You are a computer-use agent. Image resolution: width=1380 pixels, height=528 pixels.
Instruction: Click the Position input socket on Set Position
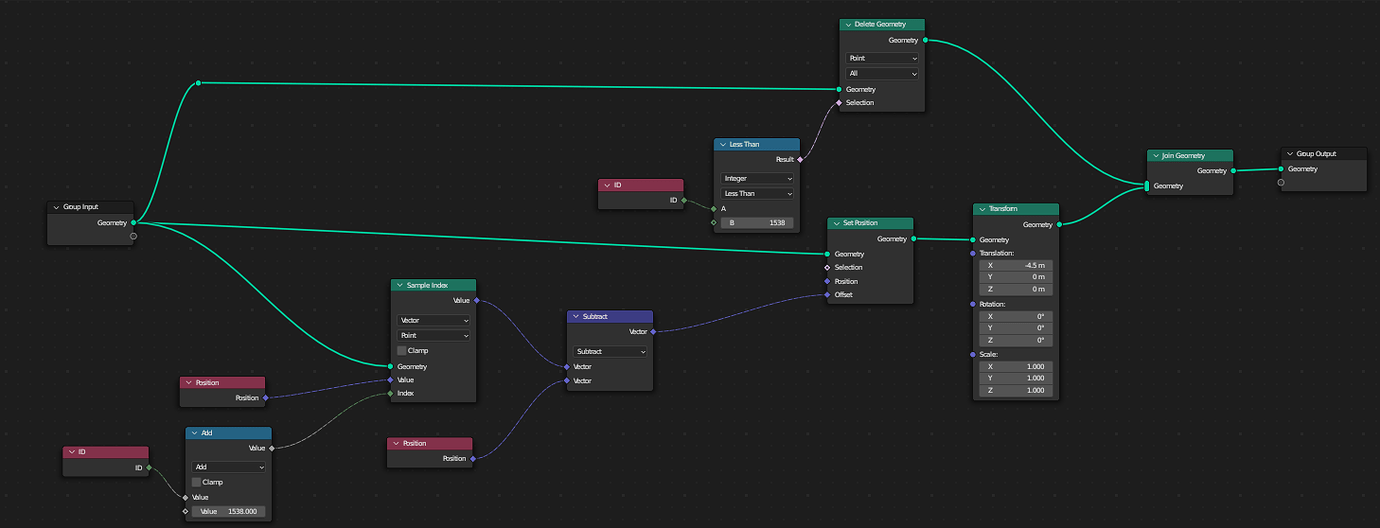(827, 281)
